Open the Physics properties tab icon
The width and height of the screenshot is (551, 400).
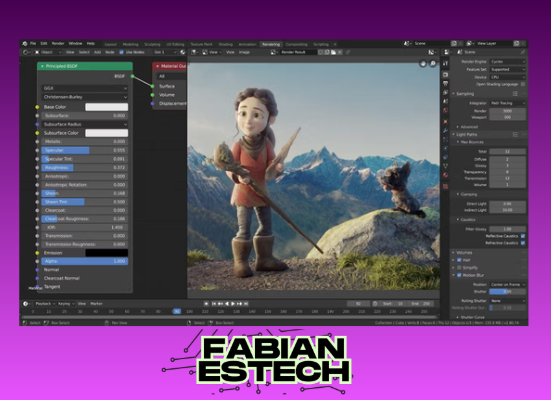(x=446, y=148)
